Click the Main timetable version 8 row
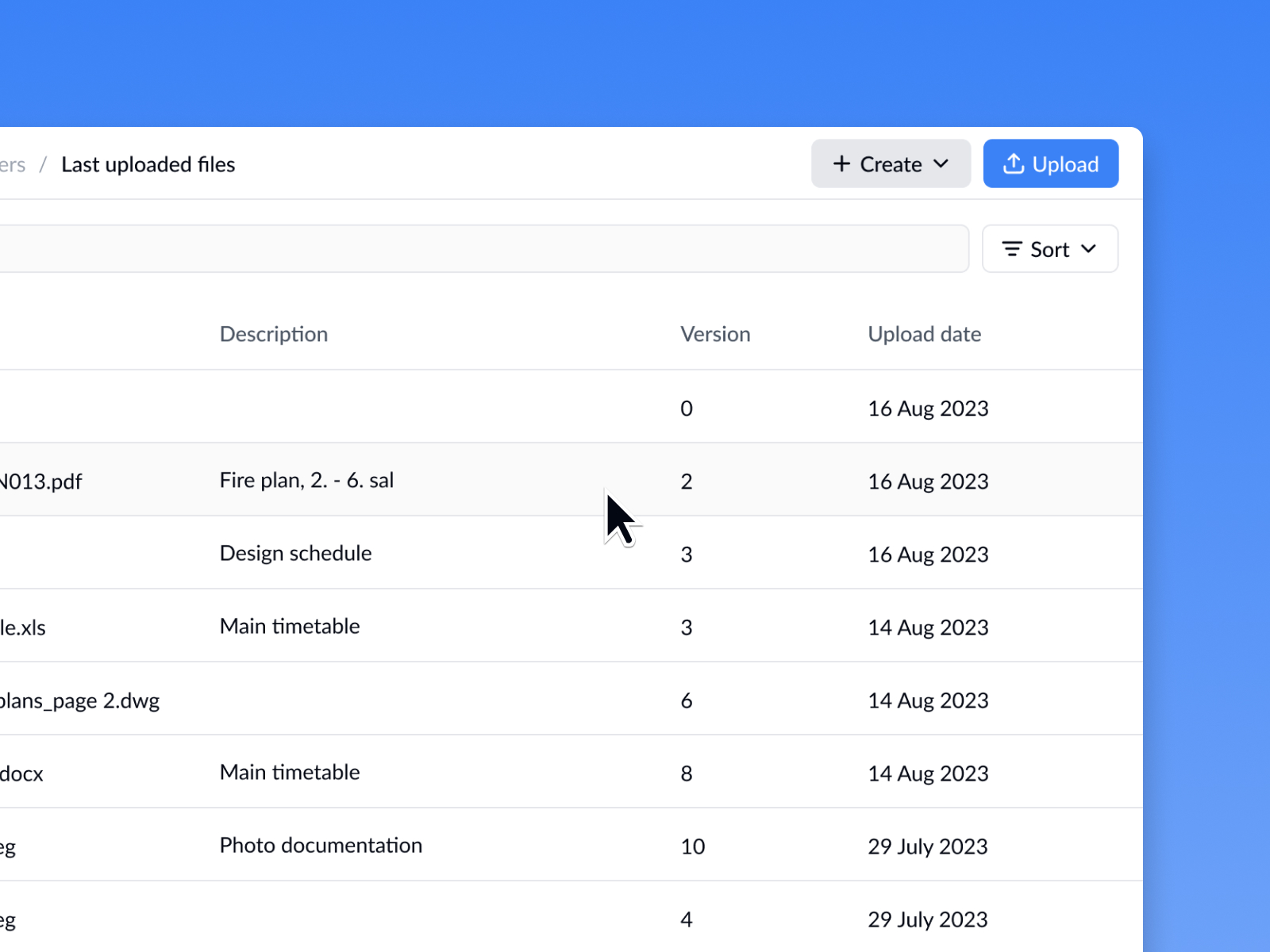1270x952 pixels. [x=290, y=773]
